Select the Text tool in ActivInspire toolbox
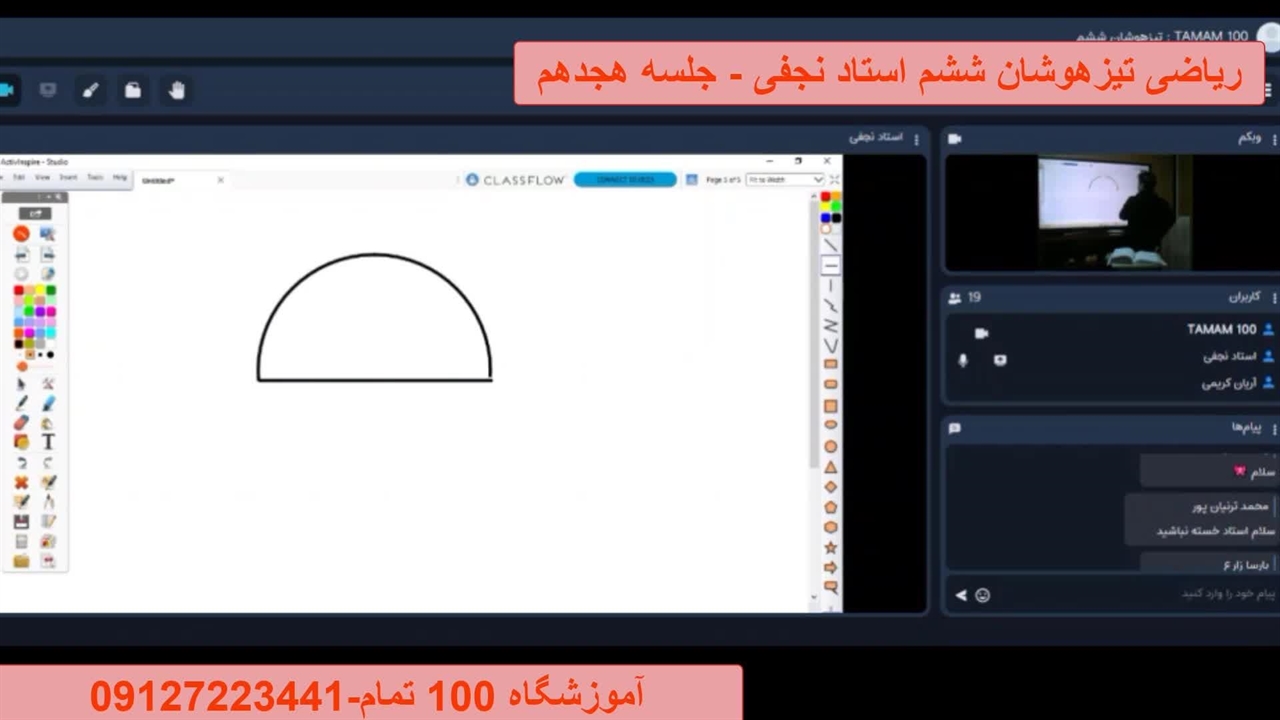This screenshot has width=1280, height=720. point(48,442)
